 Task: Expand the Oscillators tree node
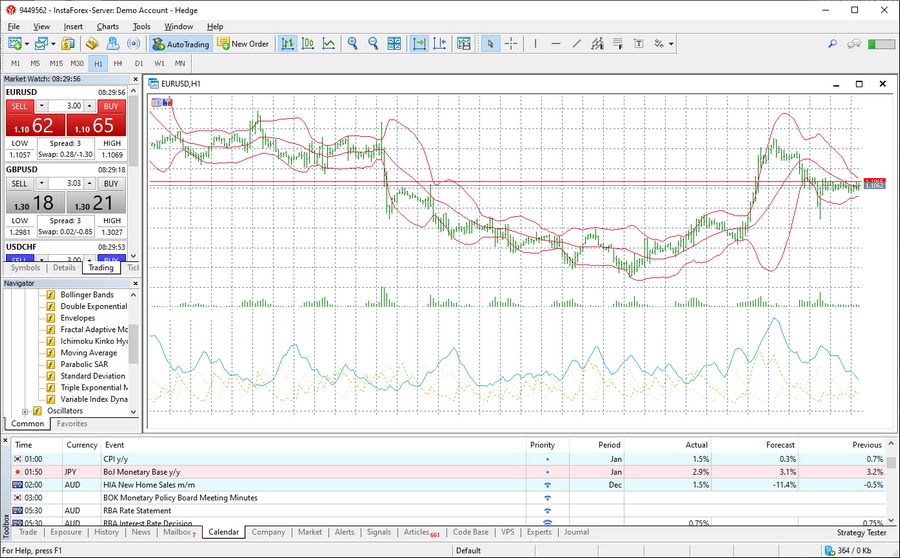pos(24,411)
